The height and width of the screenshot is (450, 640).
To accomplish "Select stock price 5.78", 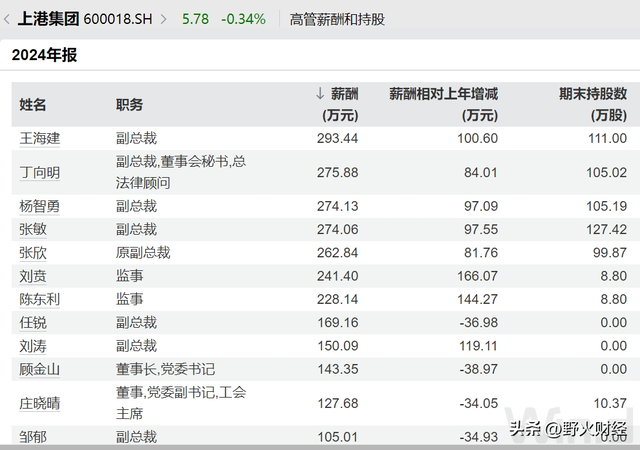I will (195, 19).
